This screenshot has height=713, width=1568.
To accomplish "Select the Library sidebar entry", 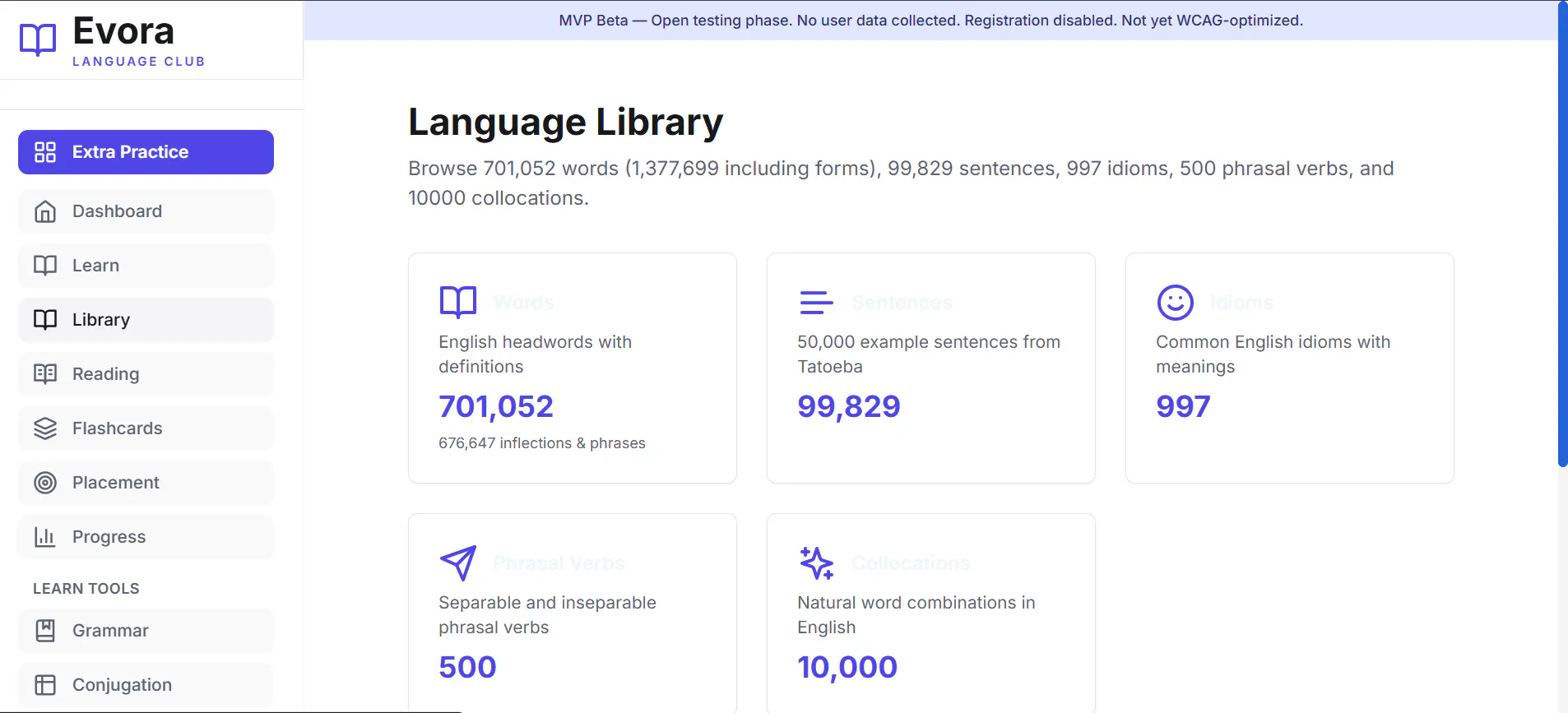I will pos(146,320).
